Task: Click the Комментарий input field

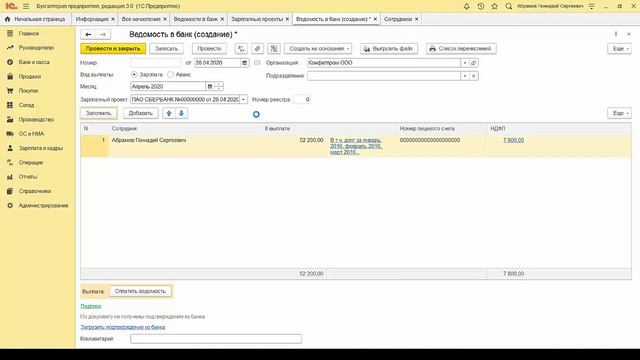Action: pos(216,339)
